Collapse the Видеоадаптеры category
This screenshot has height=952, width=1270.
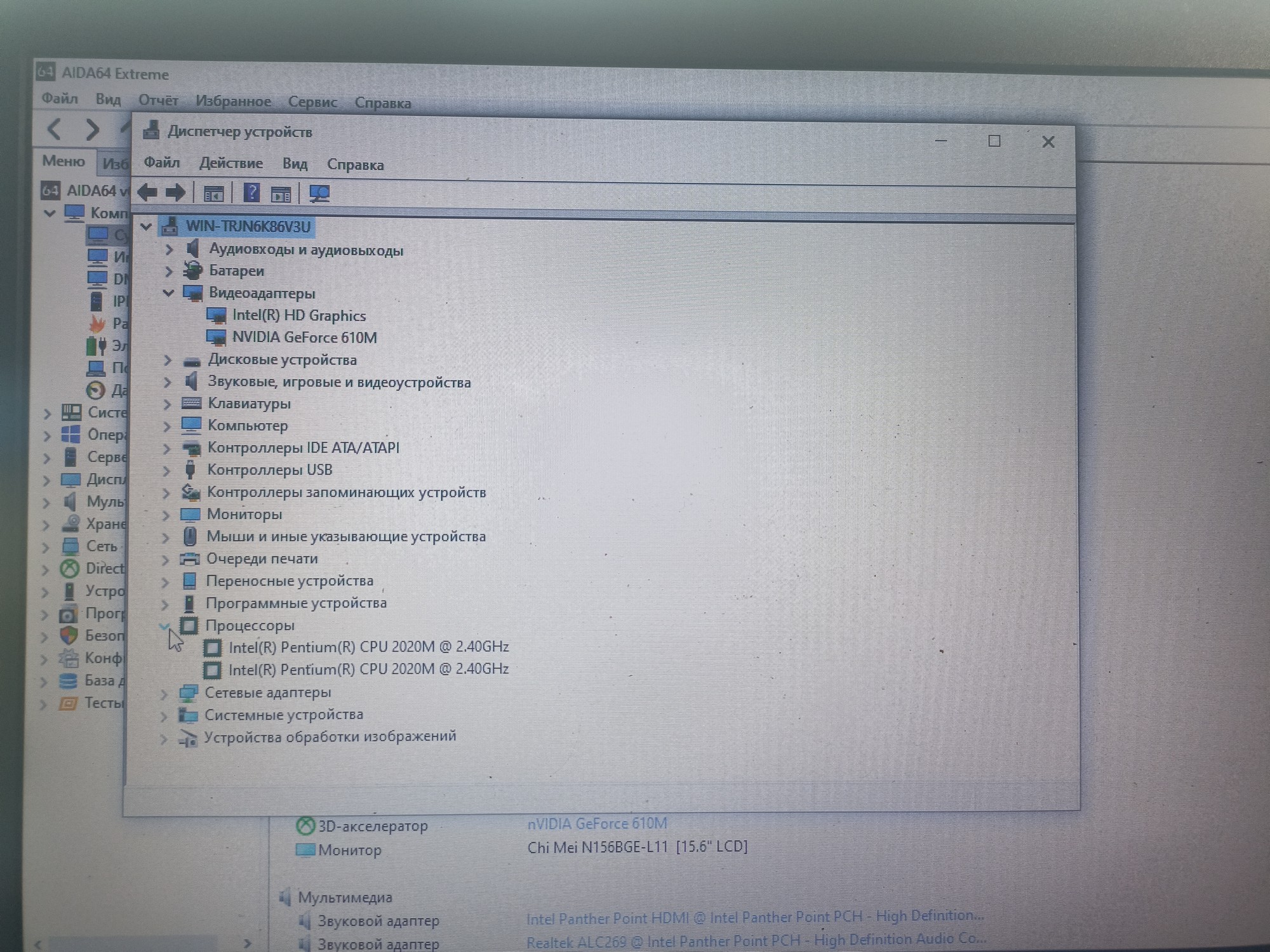point(168,293)
